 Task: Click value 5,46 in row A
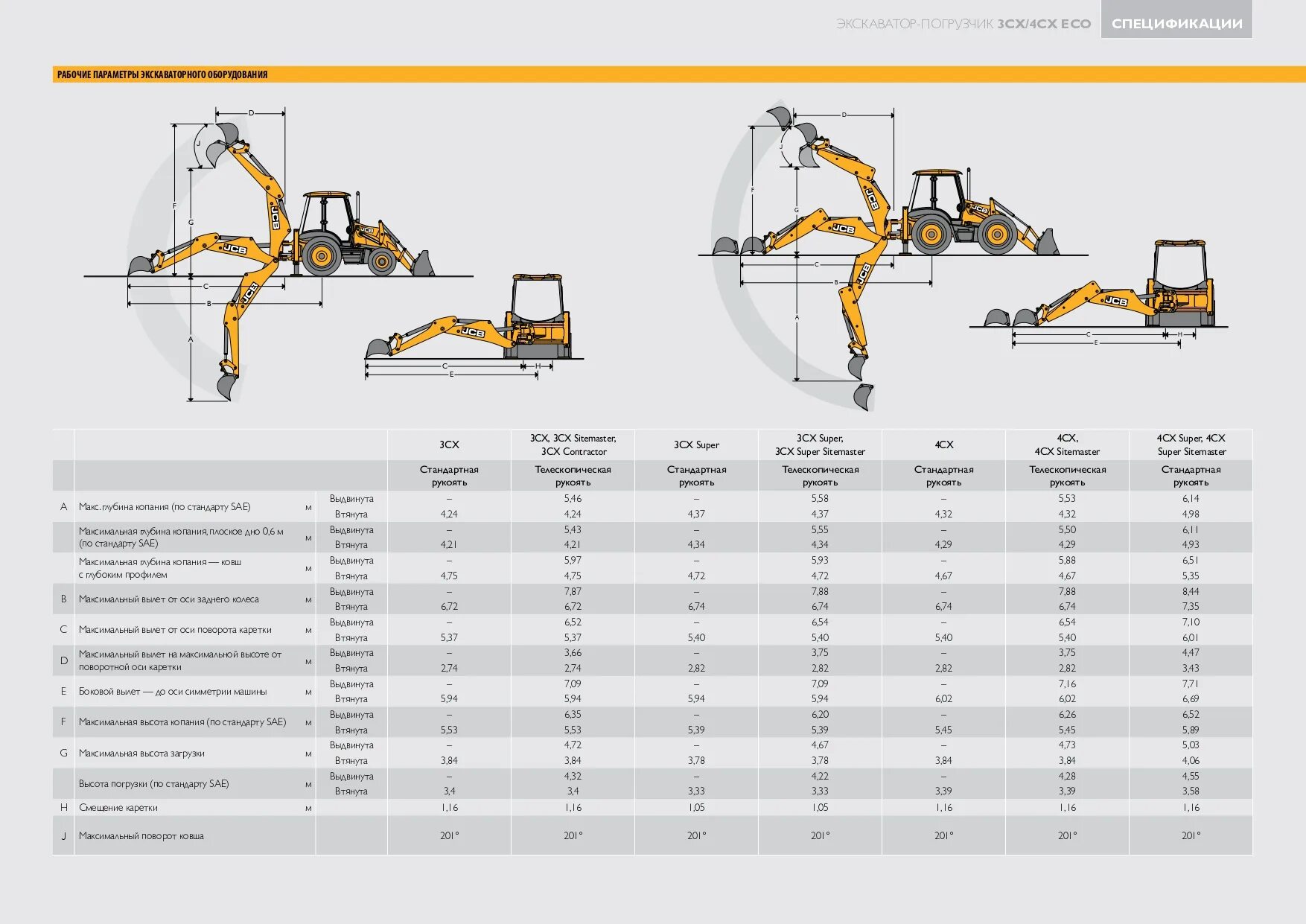tap(573, 498)
